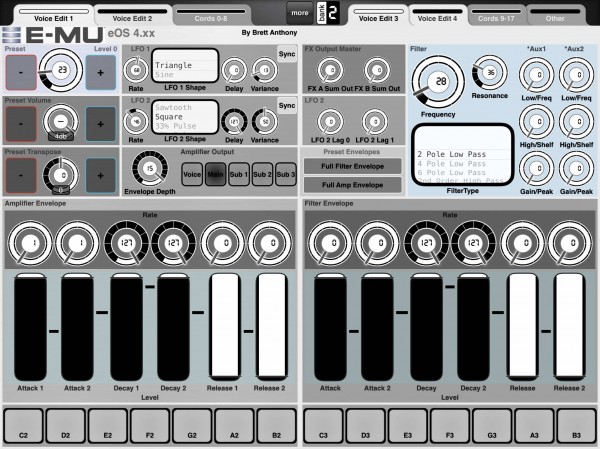
Task: Choose 4 Pole Low Pass filter type
Action: pyautogui.click(x=452, y=163)
